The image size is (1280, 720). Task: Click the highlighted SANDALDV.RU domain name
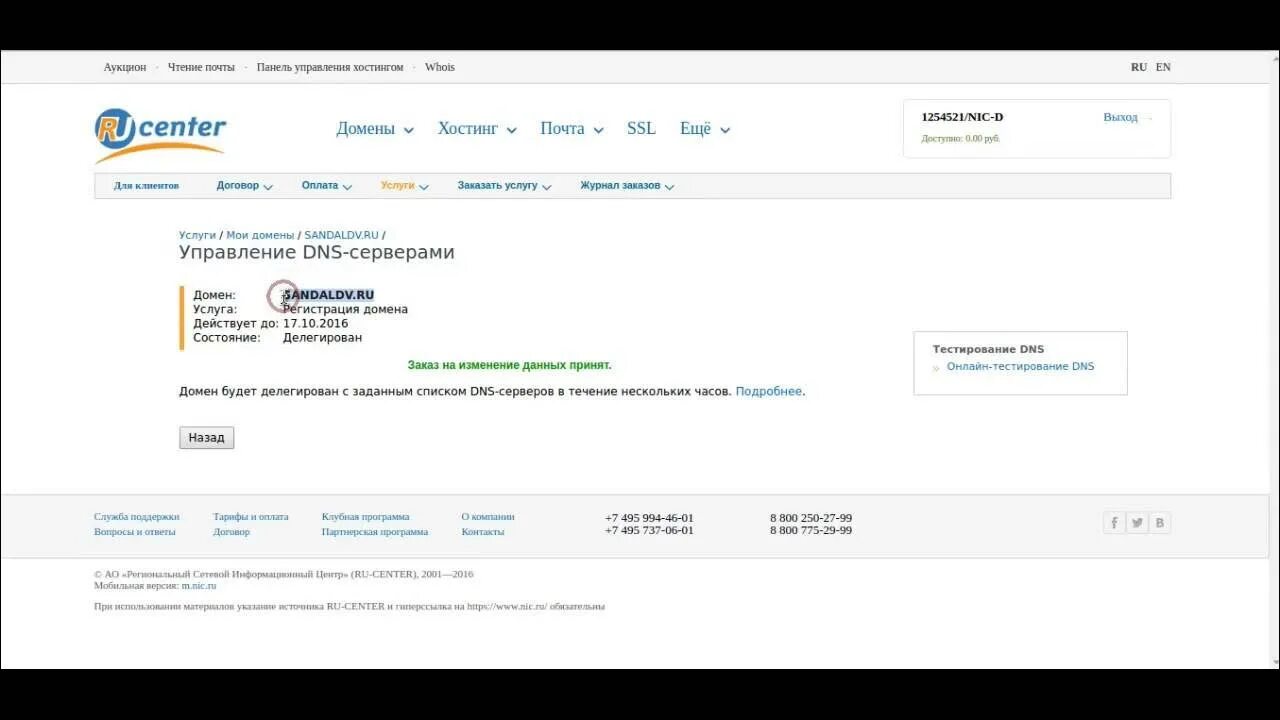point(328,295)
